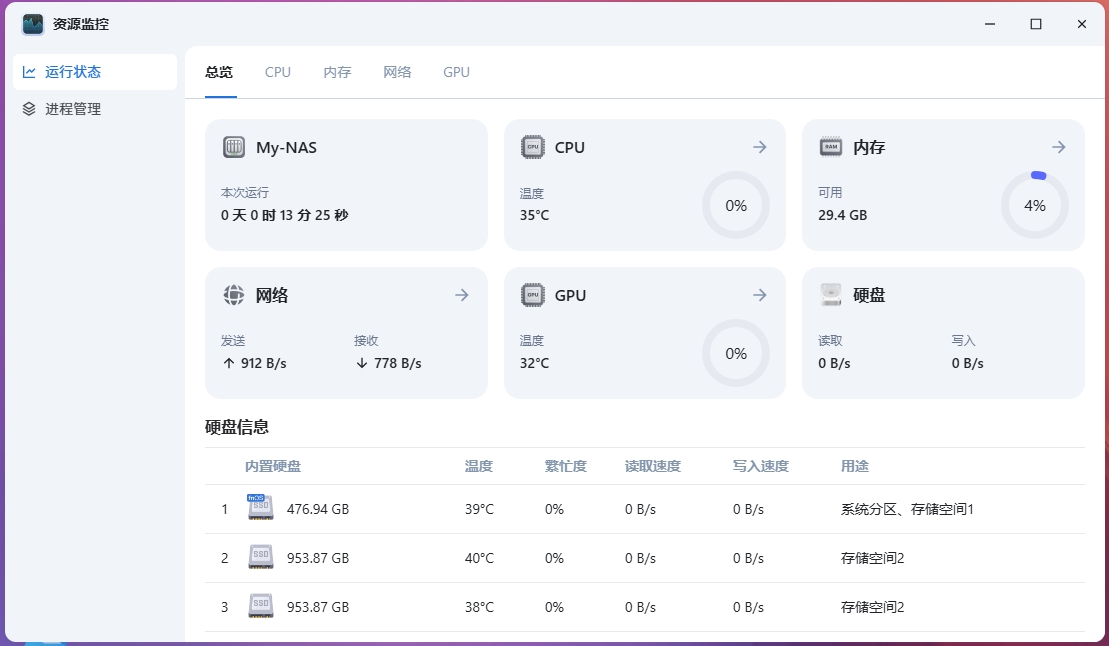Switch to the 内存 tab
1109x646 pixels.
point(337,72)
